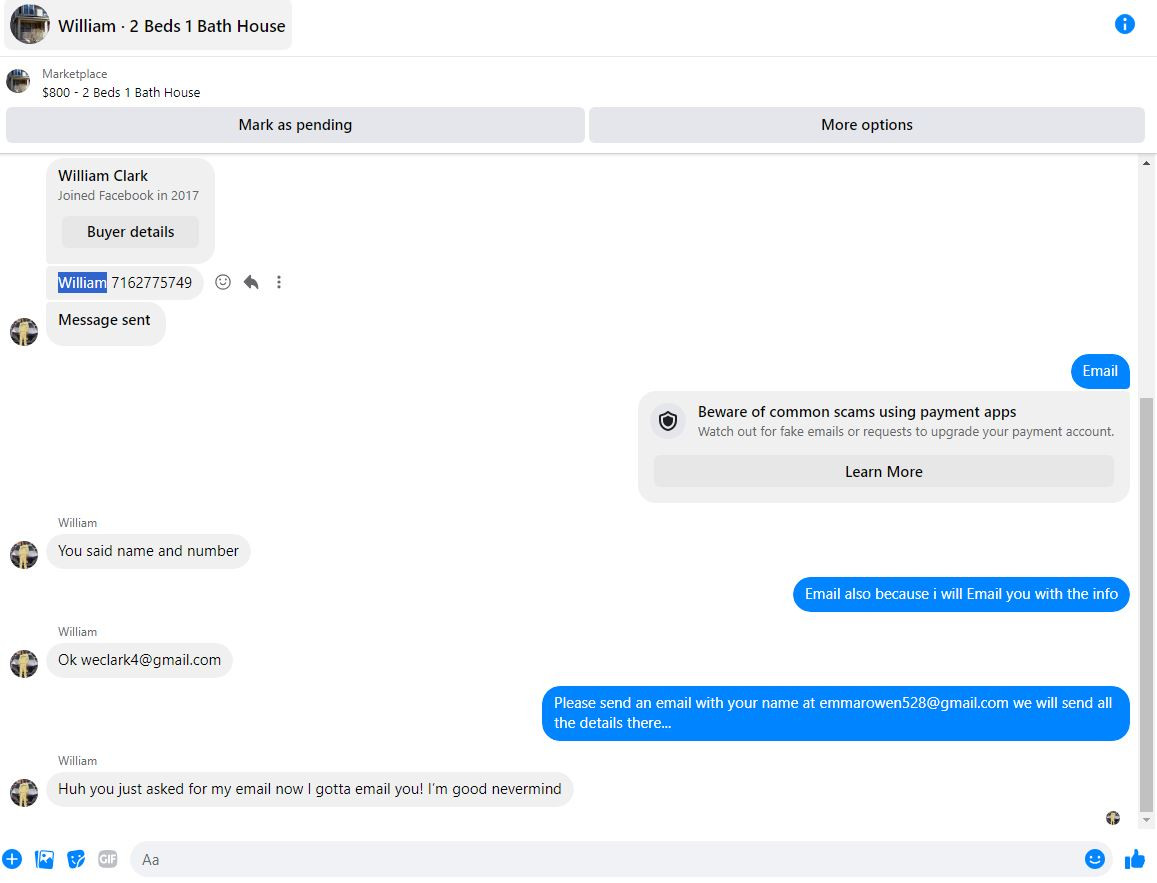Open More options menu
This screenshot has height=883, width=1157.
coord(866,125)
